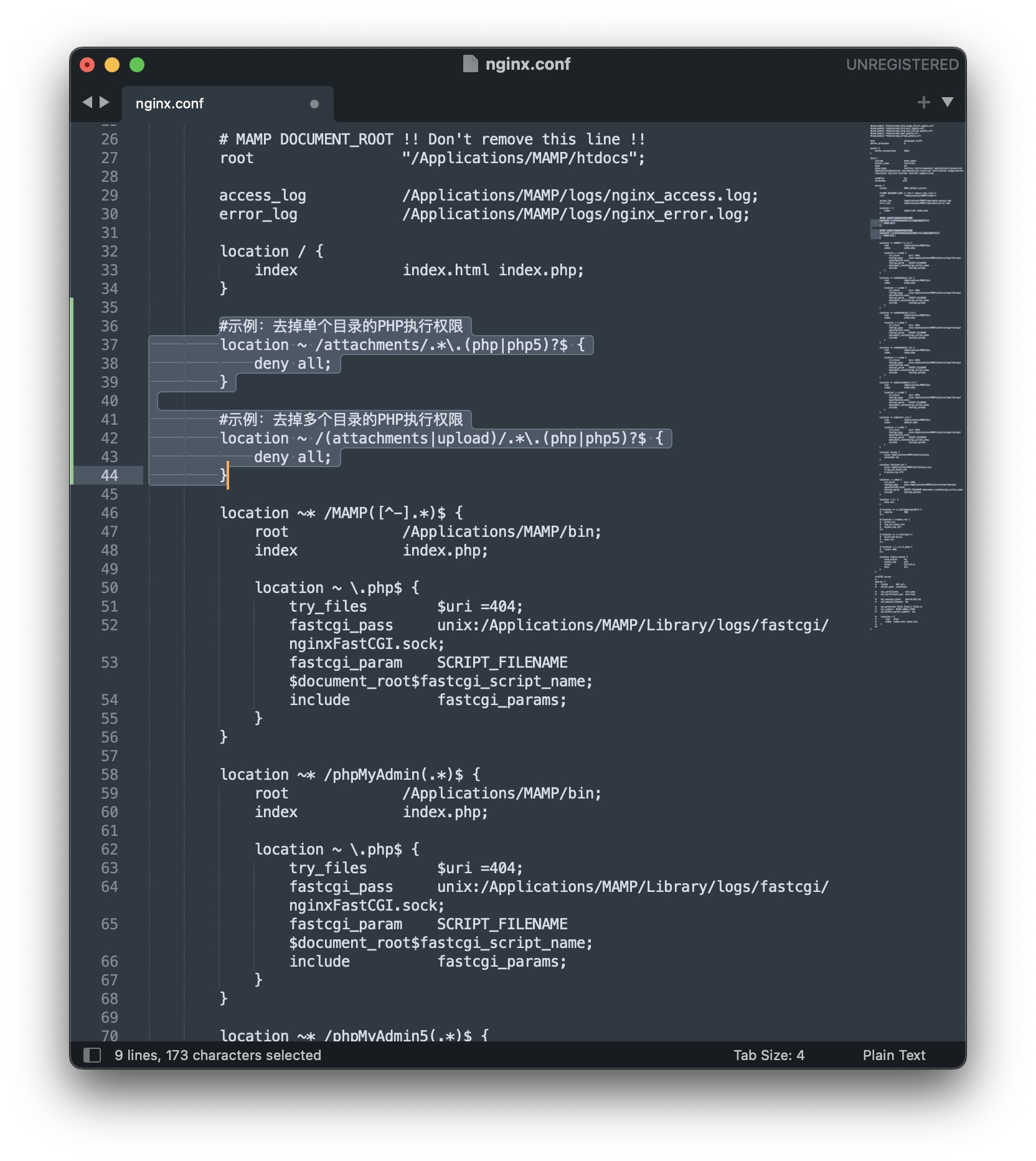The image size is (1036, 1161).
Task: Click 'location ~ \.php$ {' on line 50
Action: click(x=337, y=588)
